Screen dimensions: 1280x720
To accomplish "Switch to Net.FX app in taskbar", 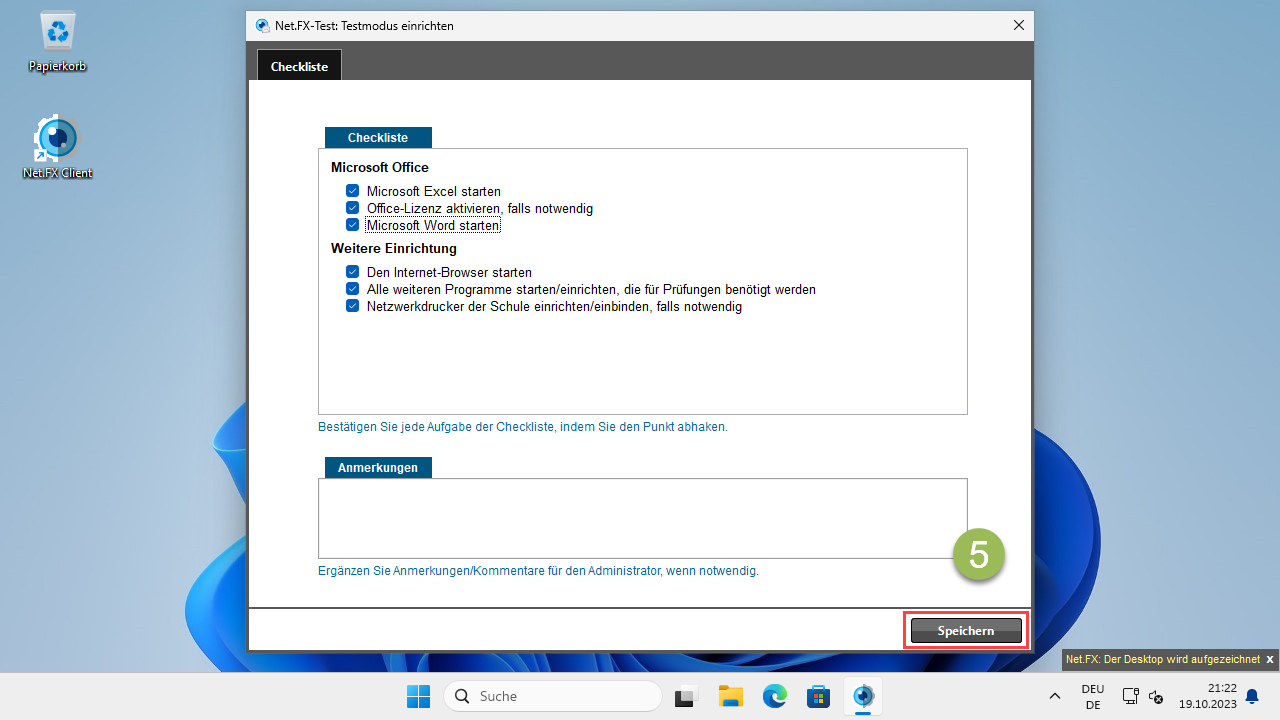I will (x=864, y=696).
